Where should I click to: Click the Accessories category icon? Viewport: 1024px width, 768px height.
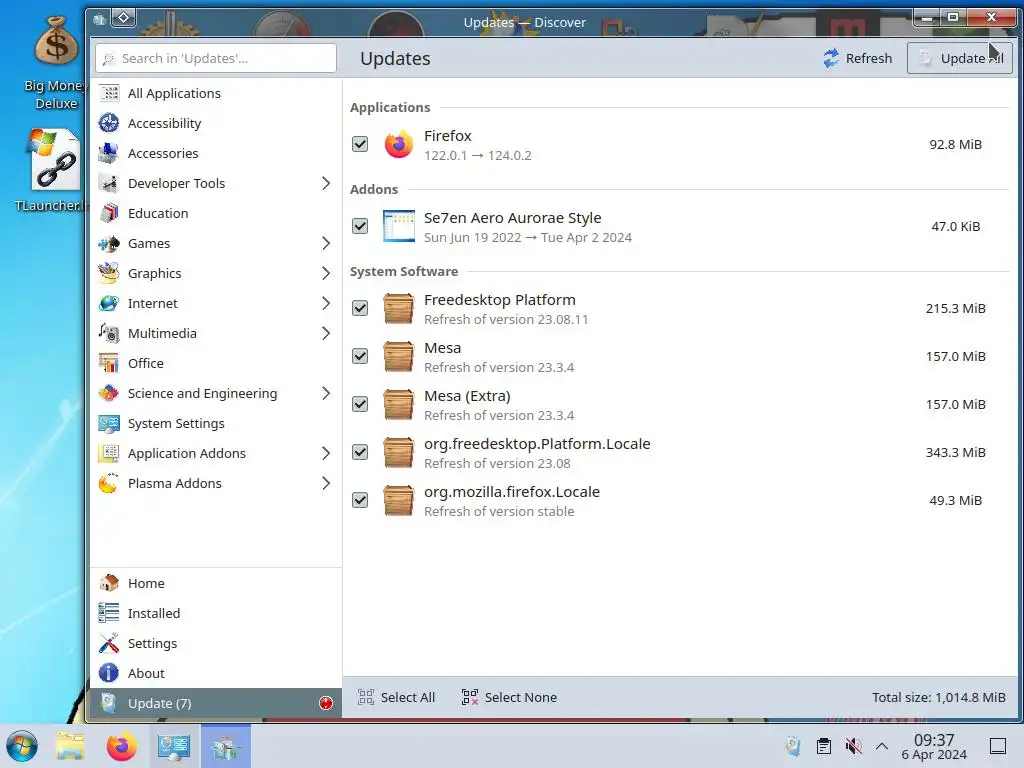(x=108, y=153)
